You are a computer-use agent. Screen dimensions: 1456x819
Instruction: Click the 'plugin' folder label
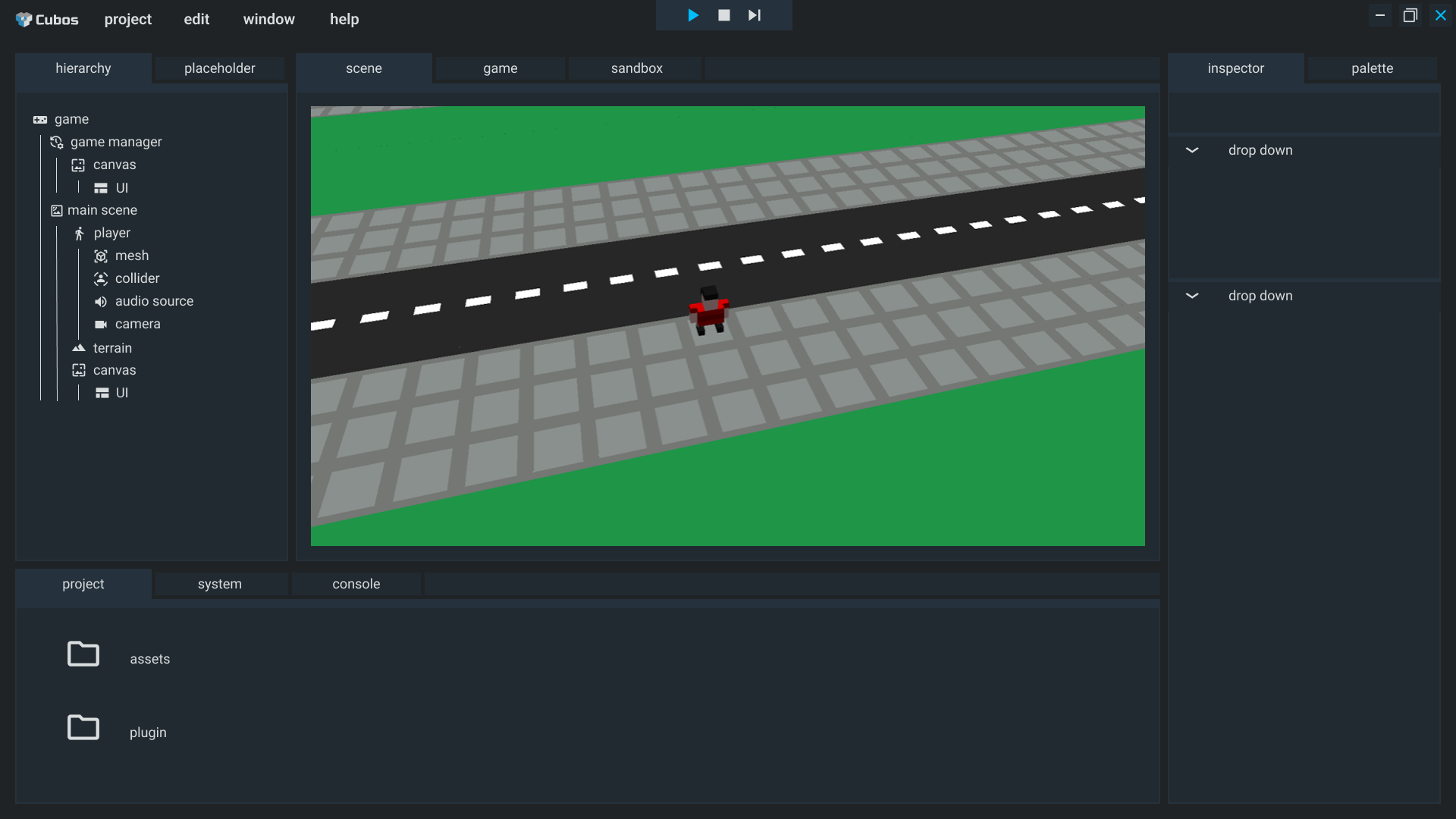coord(148,733)
